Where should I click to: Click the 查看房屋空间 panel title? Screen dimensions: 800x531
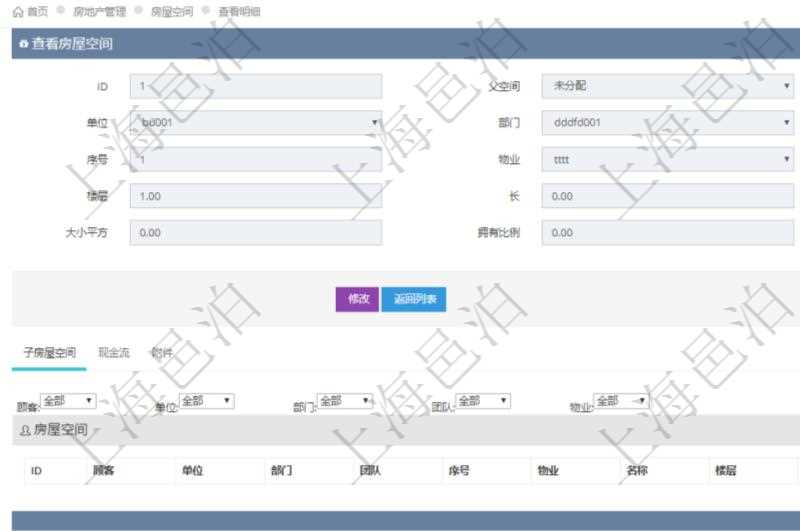[x=72, y=44]
